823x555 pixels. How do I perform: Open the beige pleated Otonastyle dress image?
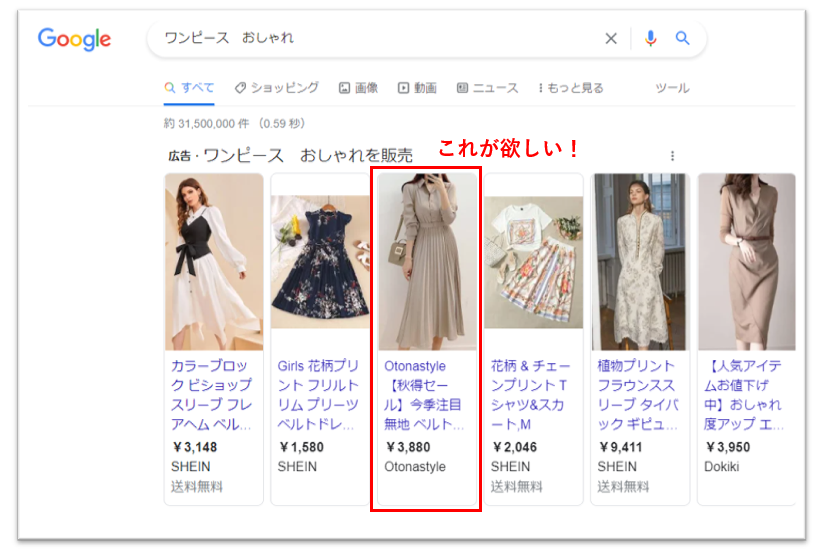(427, 262)
